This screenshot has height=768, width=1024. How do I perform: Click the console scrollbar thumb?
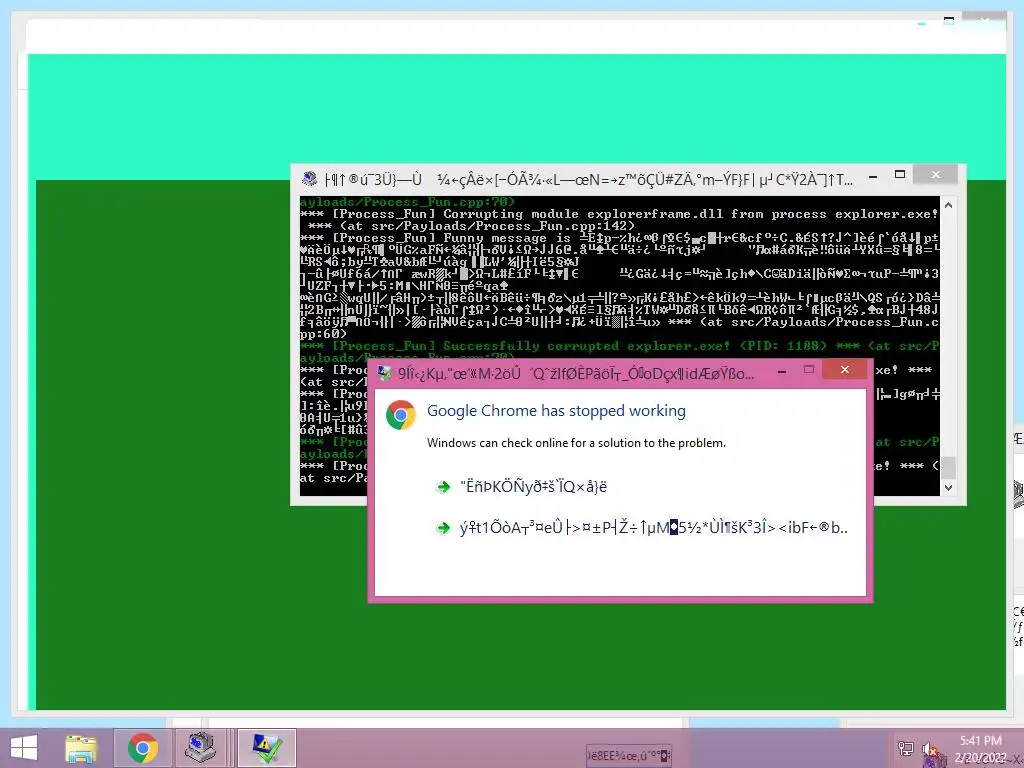[948, 468]
